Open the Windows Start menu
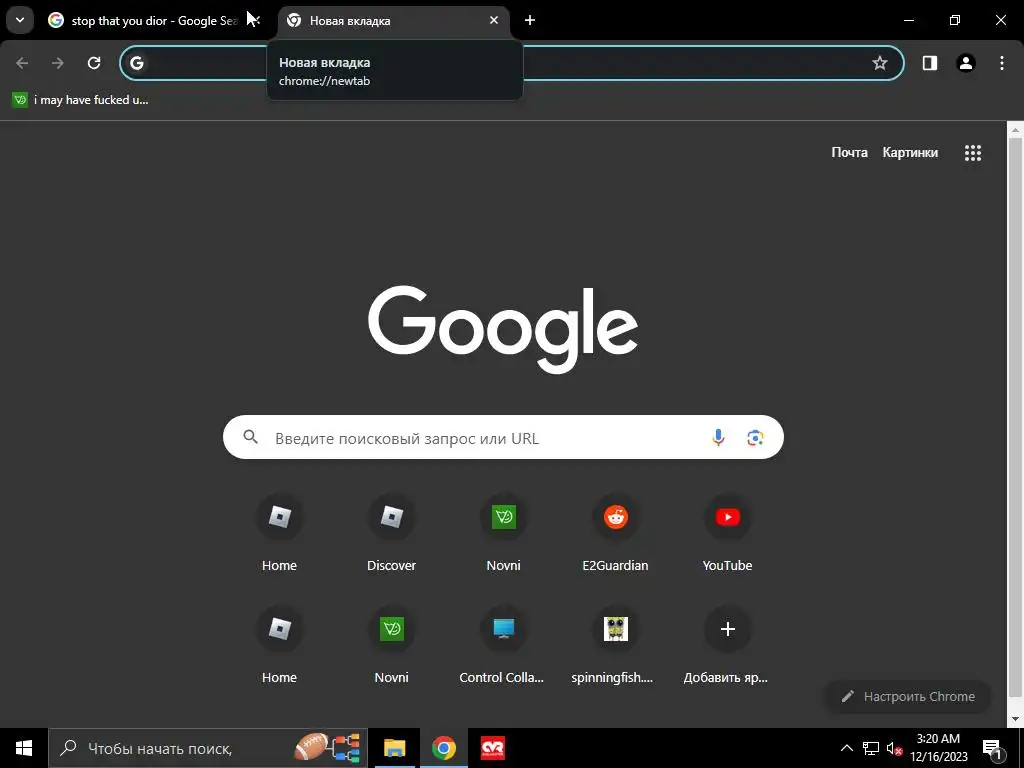Viewport: 1024px width, 768px height. pos(24,748)
